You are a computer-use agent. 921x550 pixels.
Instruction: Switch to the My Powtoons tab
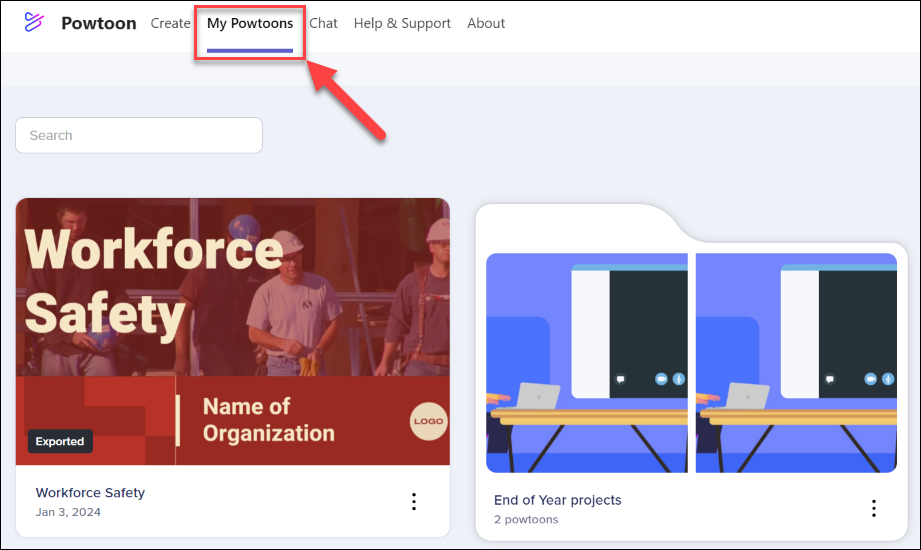coord(250,23)
